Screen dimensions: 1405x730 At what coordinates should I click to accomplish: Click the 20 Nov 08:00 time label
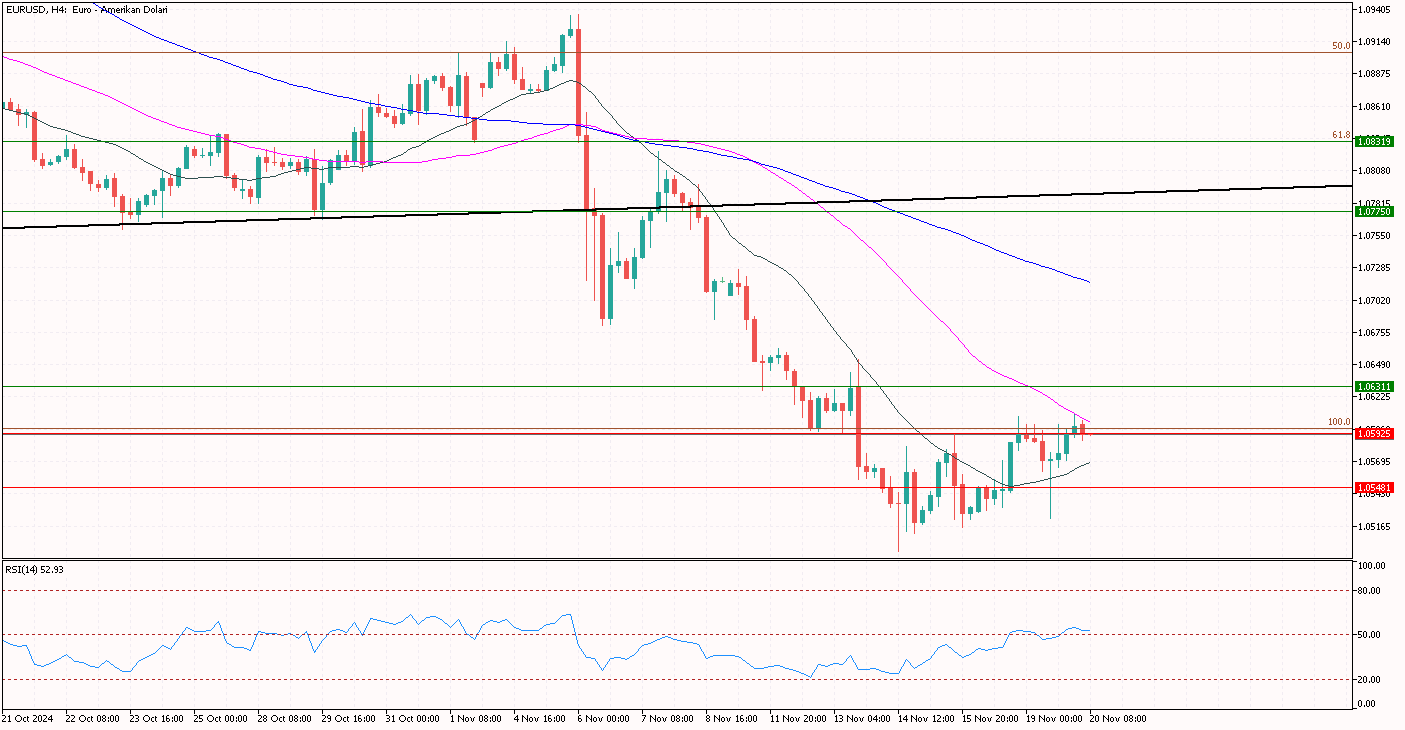click(1118, 719)
